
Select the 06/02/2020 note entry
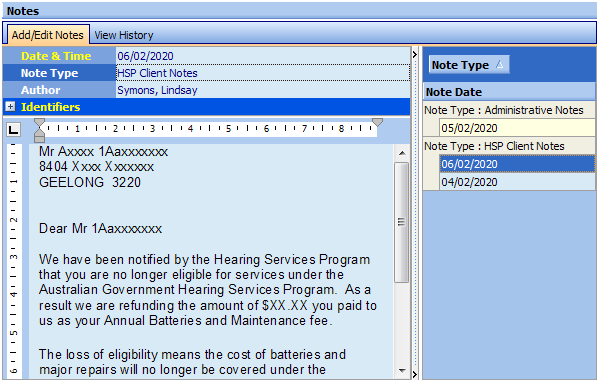coord(517,164)
